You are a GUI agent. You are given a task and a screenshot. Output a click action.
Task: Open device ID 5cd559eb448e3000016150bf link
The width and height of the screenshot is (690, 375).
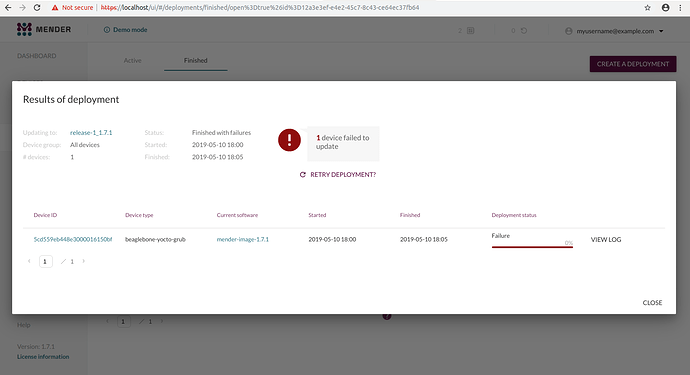tap(73, 239)
